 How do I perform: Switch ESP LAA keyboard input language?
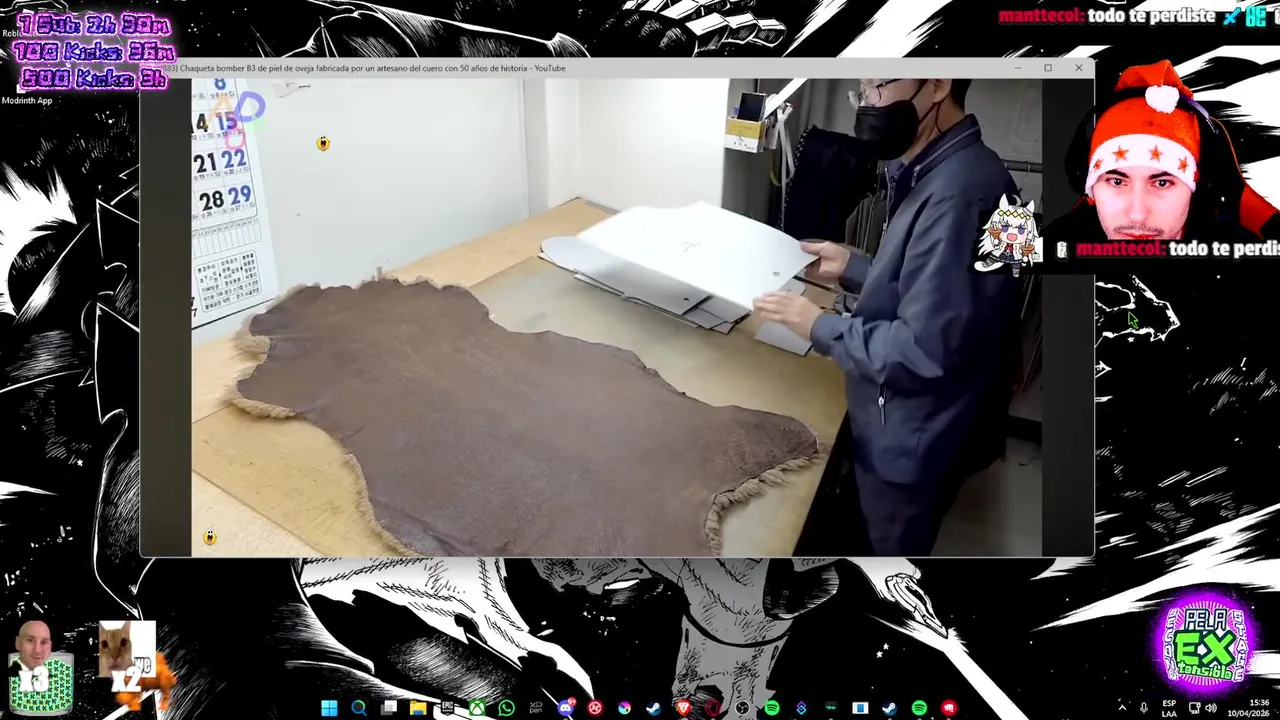[1170, 708]
